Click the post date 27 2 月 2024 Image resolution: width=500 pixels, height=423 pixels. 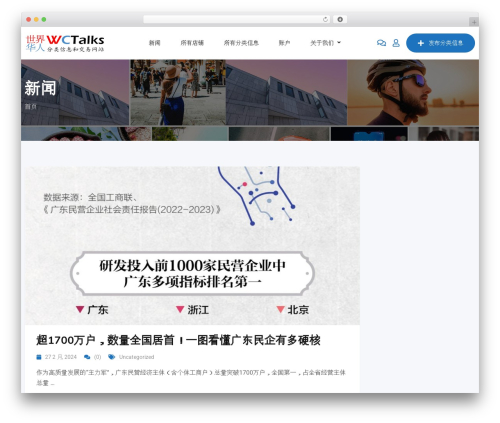tap(61, 357)
